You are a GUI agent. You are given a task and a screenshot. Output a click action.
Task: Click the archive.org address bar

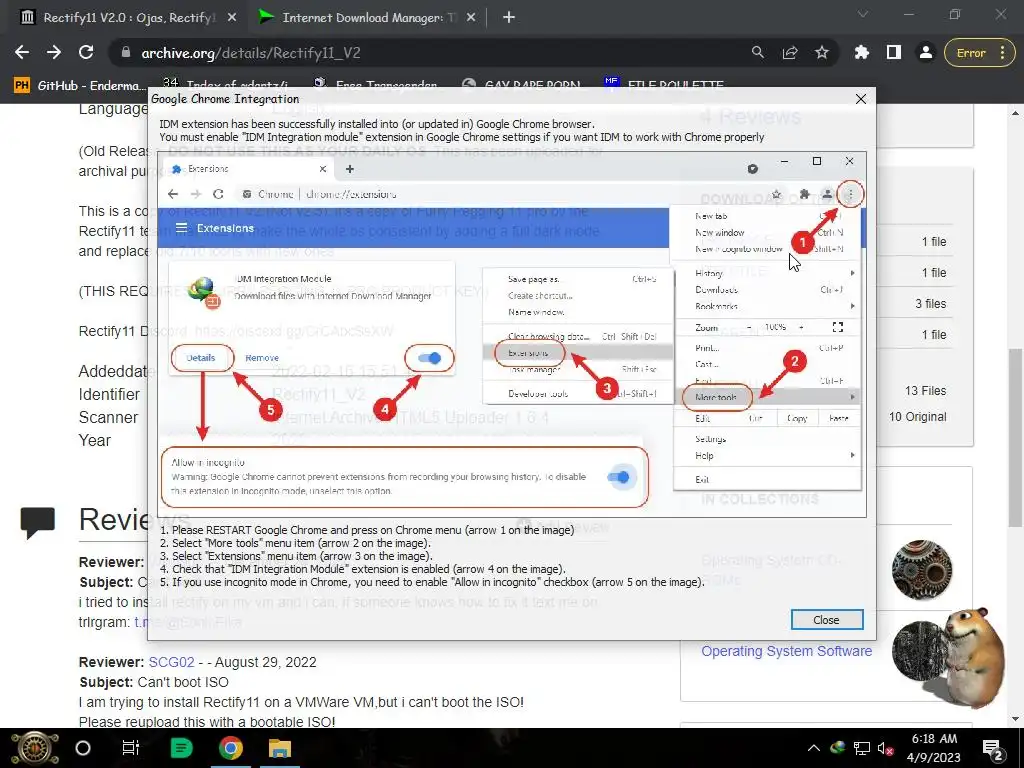[x=431, y=53]
